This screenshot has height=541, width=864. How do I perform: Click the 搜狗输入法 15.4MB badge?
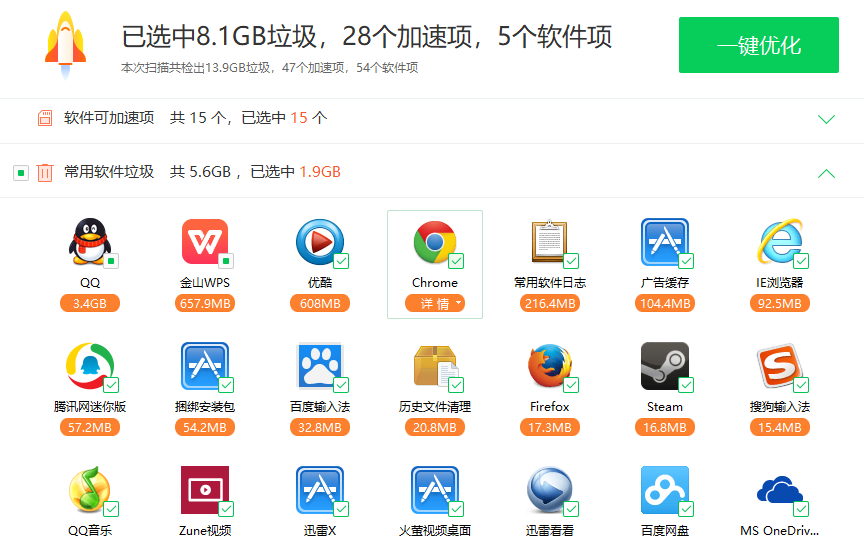coord(780,428)
